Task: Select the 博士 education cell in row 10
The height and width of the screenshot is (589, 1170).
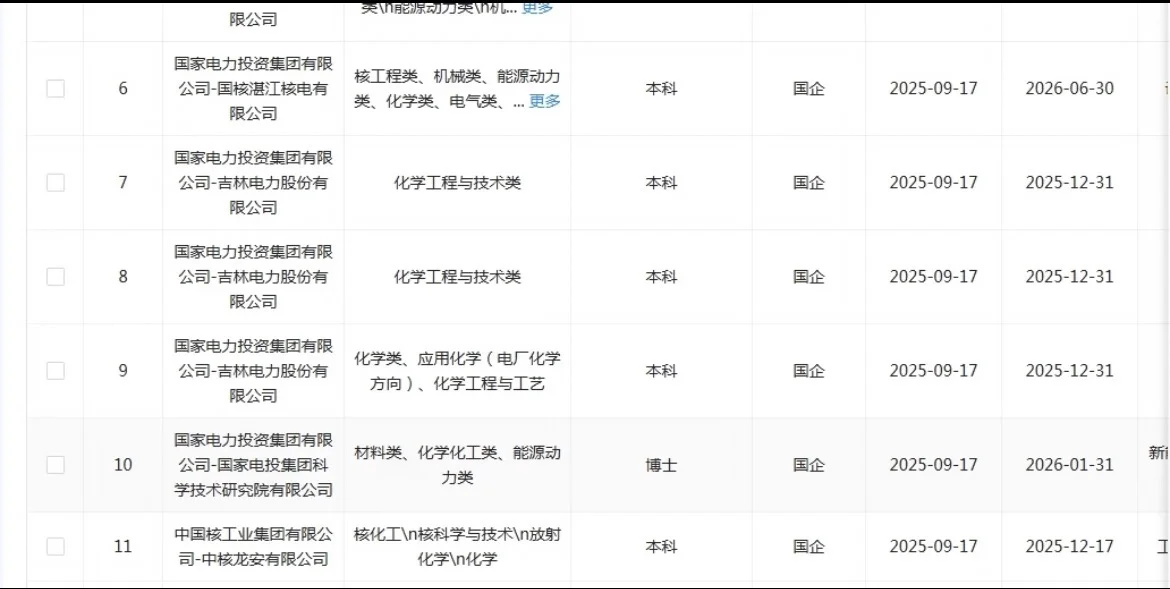Action: 658,465
